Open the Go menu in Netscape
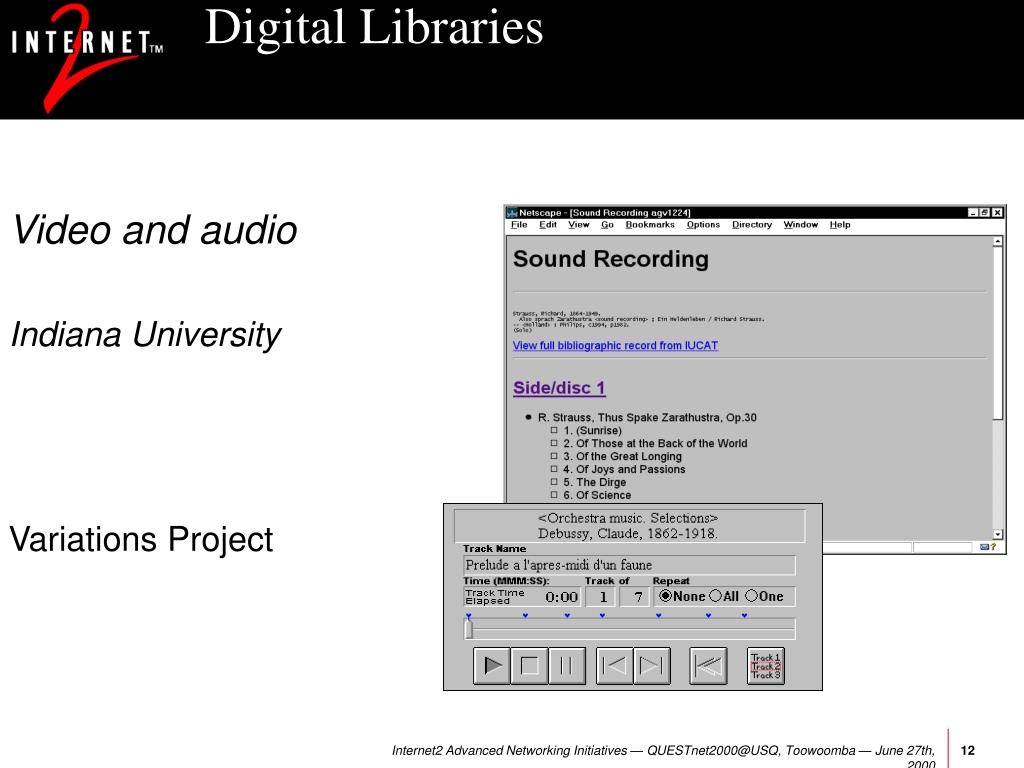 click(607, 225)
